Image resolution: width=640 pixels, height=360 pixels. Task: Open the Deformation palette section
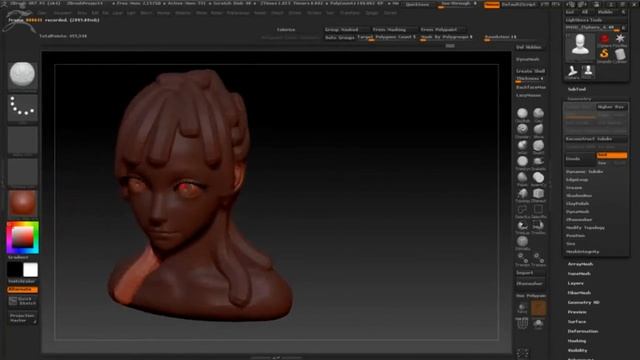coord(583,331)
